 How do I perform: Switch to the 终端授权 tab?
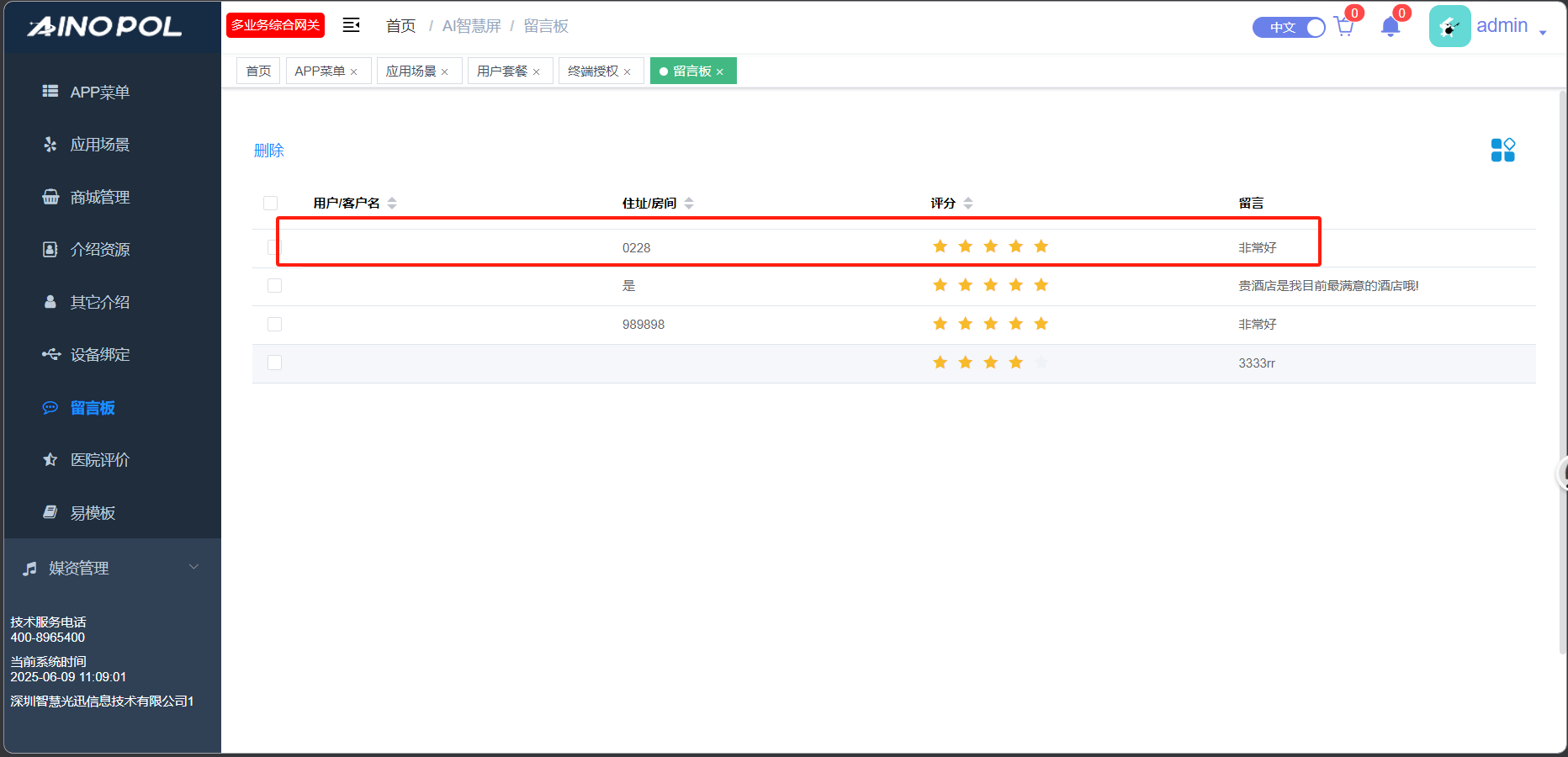[x=593, y=71]
